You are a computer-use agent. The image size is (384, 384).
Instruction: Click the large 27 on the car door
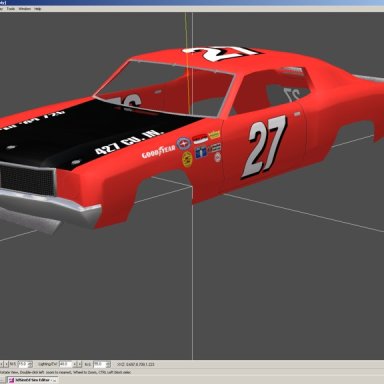(265, 147)
